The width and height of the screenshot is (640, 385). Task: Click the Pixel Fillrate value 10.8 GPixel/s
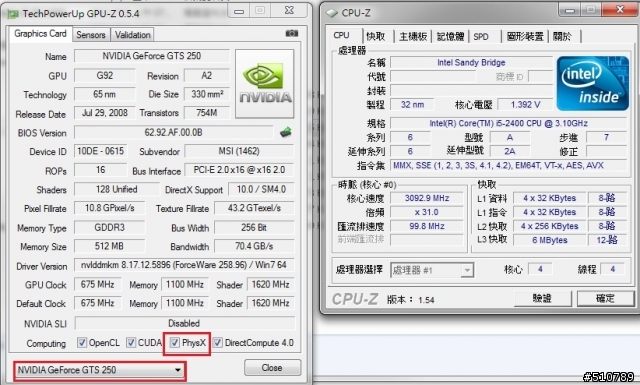click(109, 208)
